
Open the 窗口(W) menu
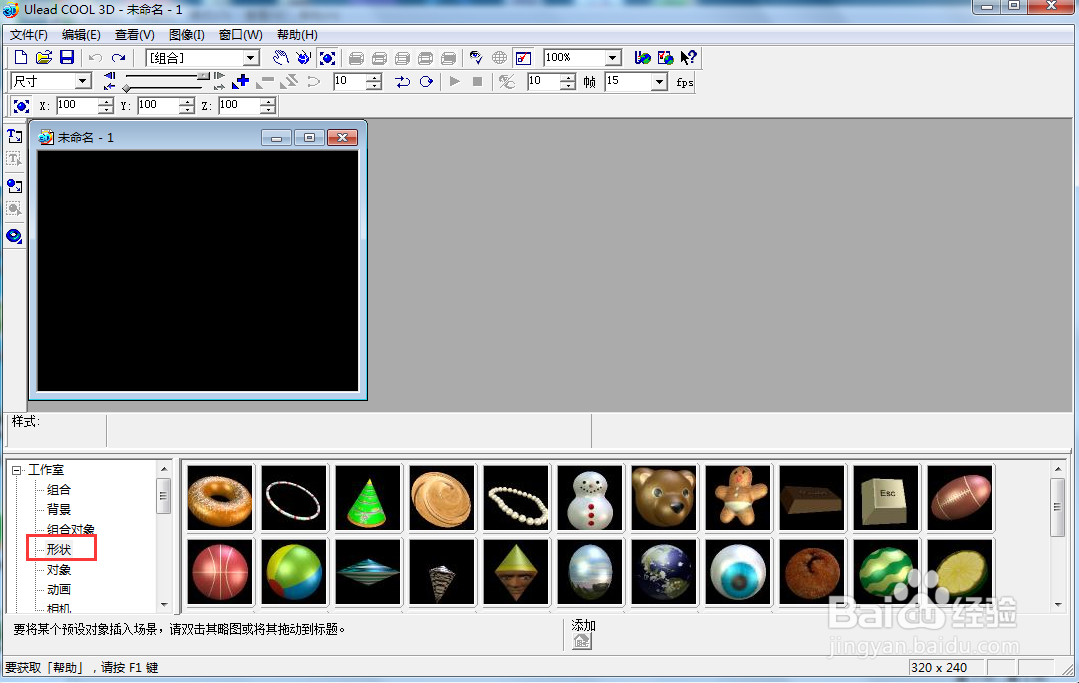pos(240,34)
